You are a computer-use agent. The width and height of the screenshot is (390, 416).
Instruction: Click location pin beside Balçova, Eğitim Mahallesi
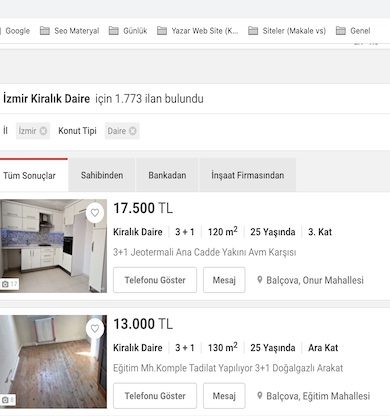(260, 396)
